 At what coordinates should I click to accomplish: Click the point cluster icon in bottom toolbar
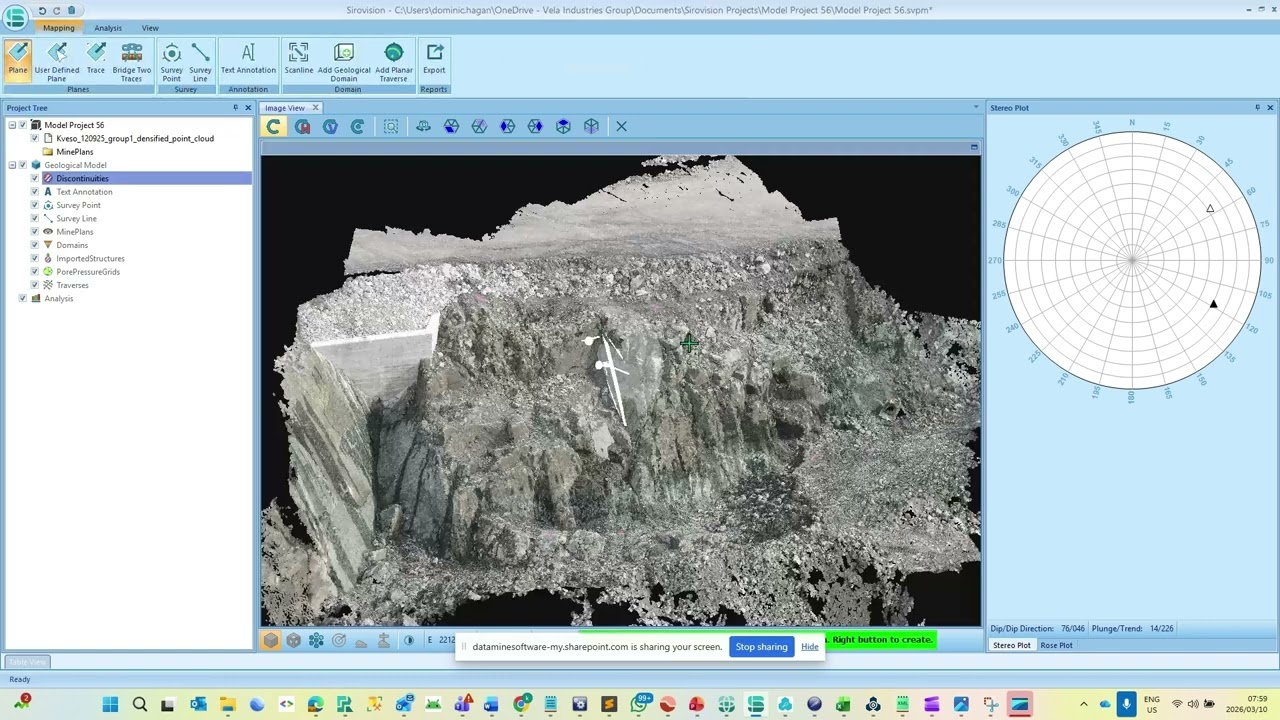coord(316,640)
